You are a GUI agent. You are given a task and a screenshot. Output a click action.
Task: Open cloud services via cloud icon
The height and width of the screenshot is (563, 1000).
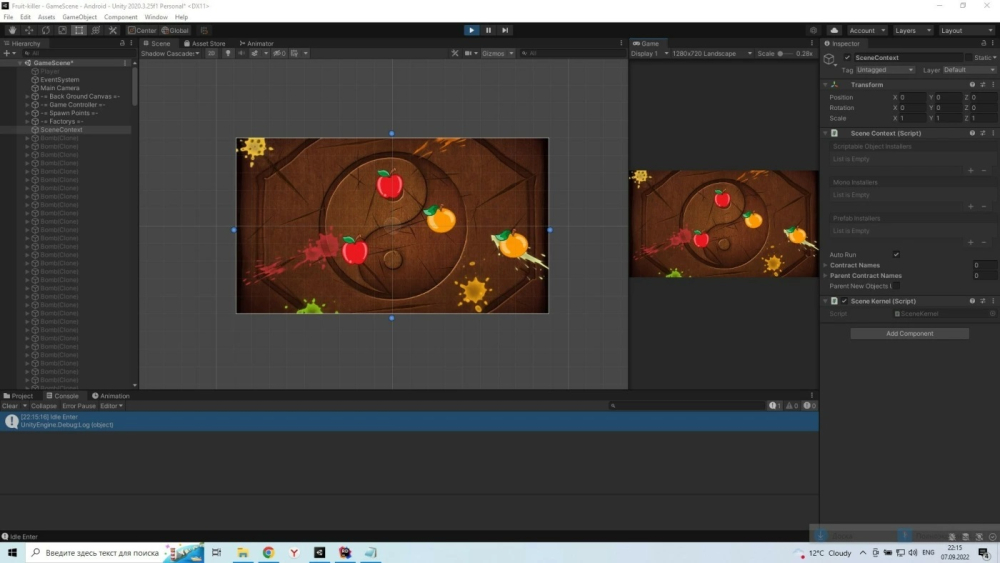835,30
